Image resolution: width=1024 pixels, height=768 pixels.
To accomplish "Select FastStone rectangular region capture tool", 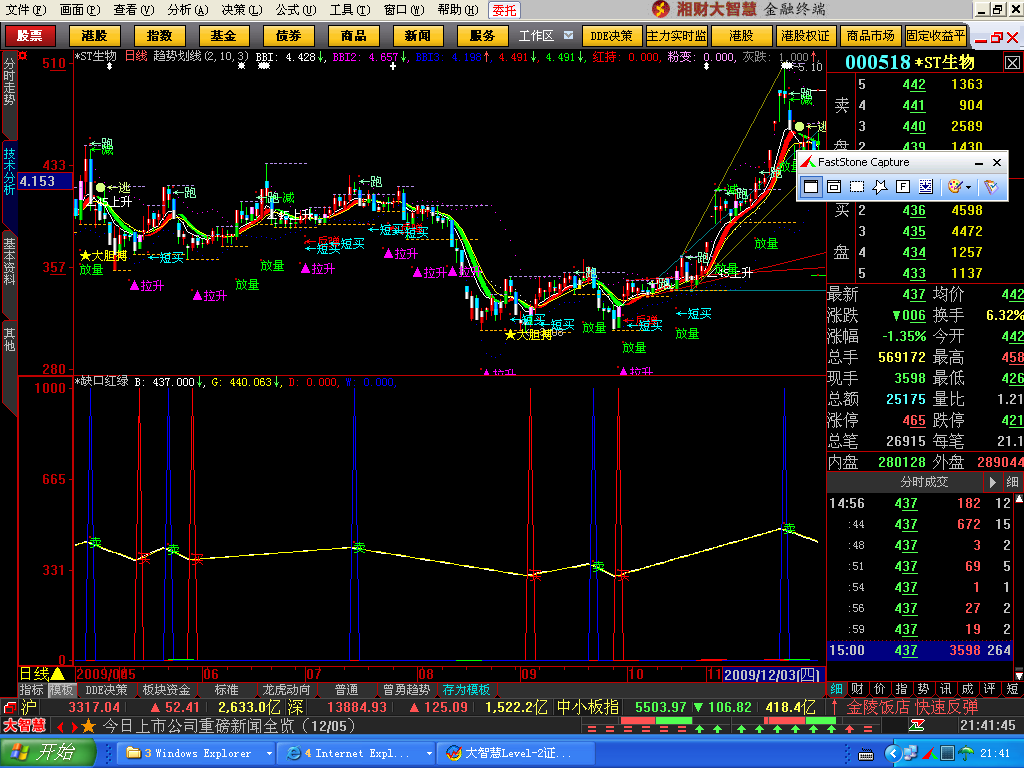I will coord(857,187).
